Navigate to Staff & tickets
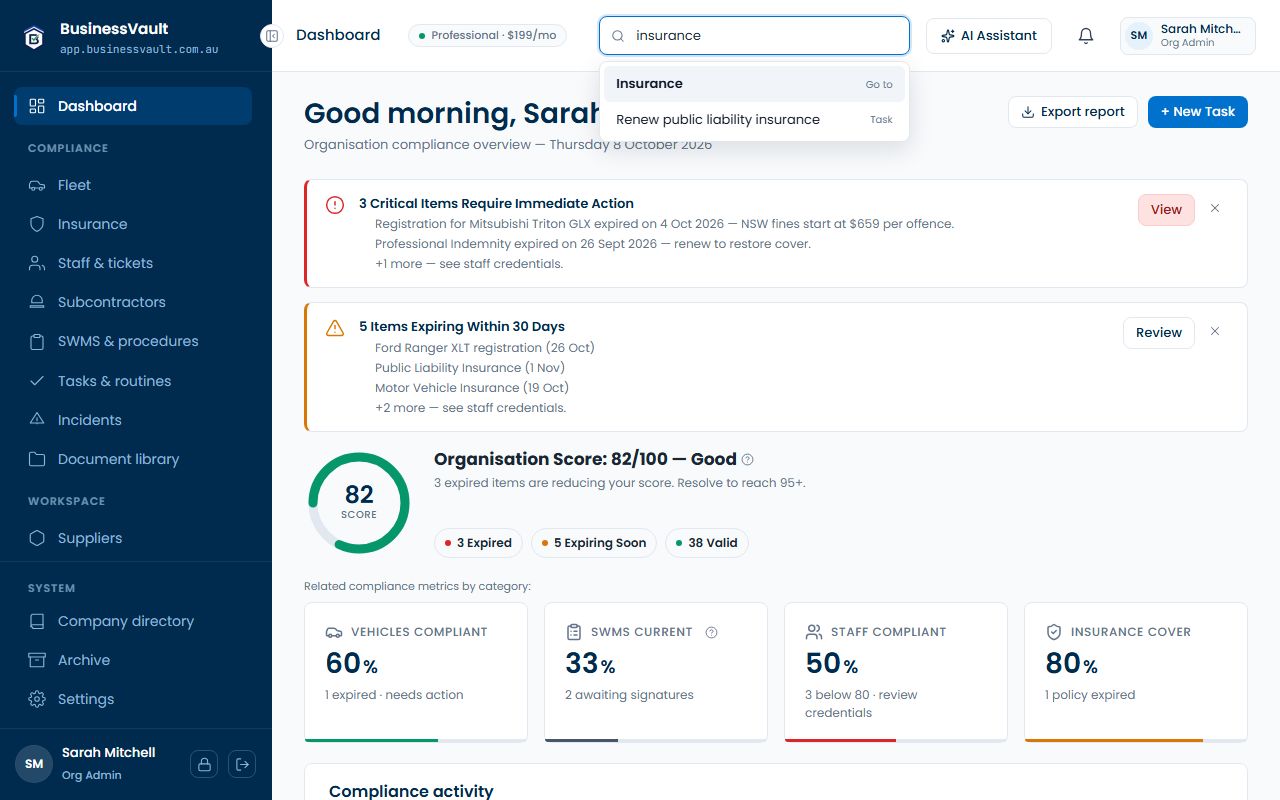This screenshot has height=800, width=1280. point(133,263)
